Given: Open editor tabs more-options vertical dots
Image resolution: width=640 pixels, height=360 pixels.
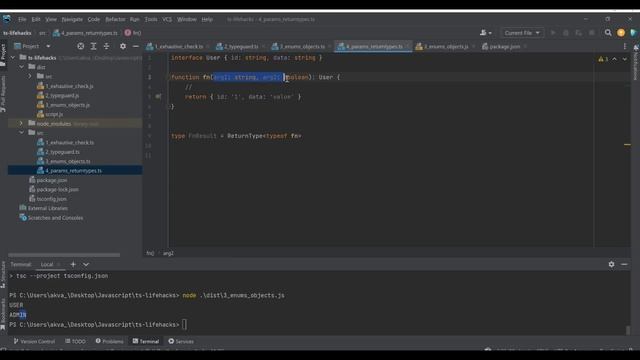Looking at the screenshot, I should [x=625, y=47].
